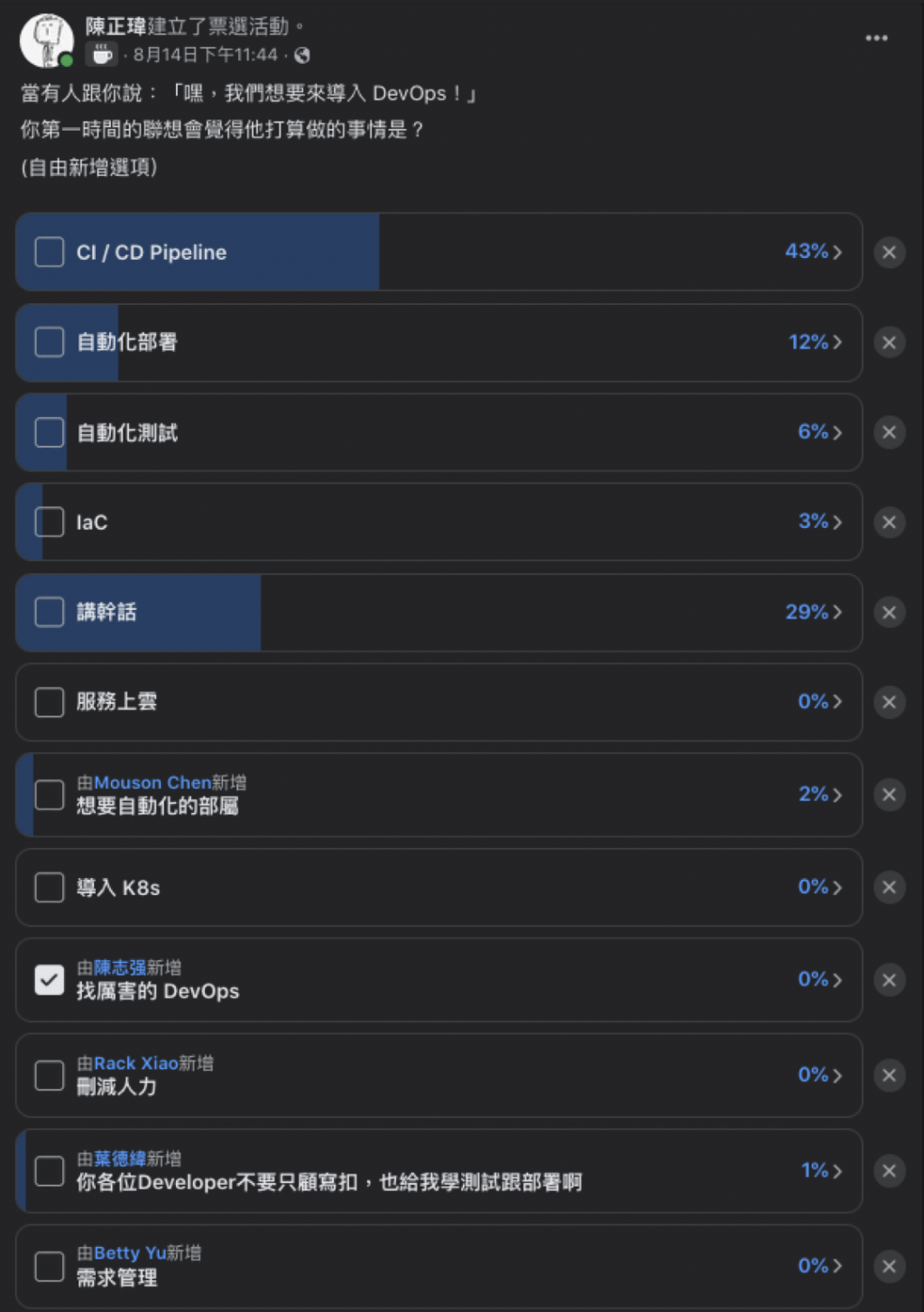Open the three-dot post options menu

tap(876, 38)
